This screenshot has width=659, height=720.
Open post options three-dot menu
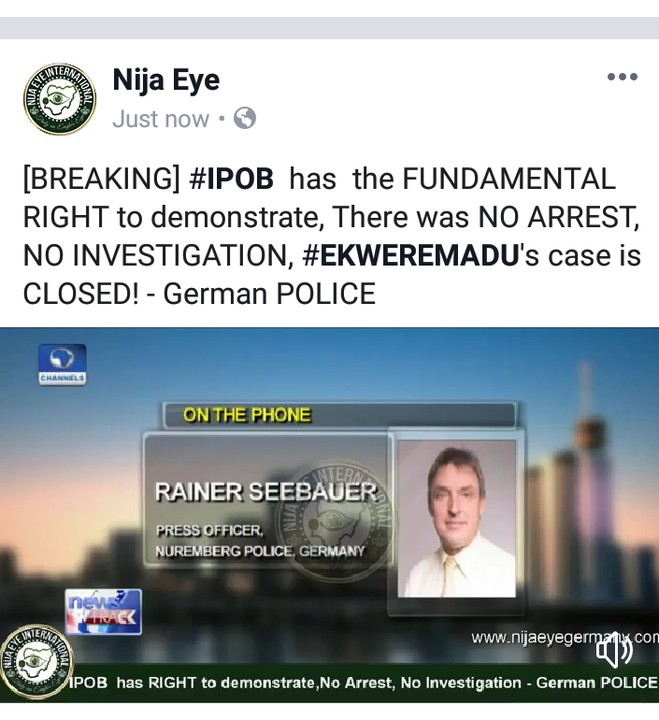click(622, 77)
